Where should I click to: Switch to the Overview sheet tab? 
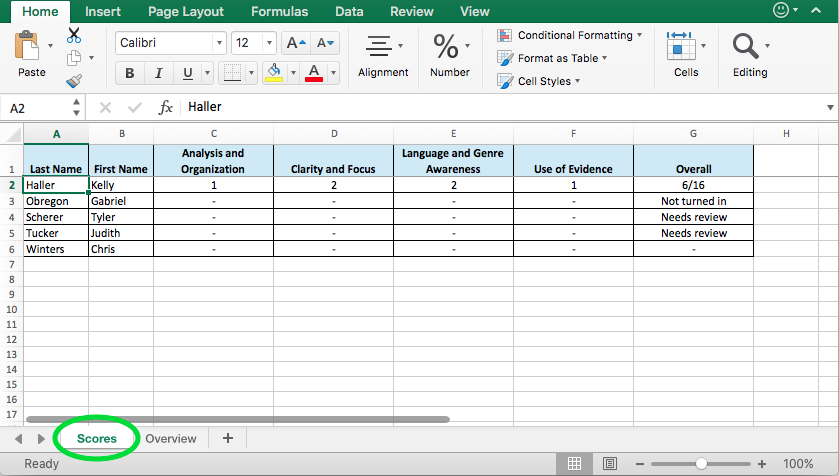coord(171,439)
